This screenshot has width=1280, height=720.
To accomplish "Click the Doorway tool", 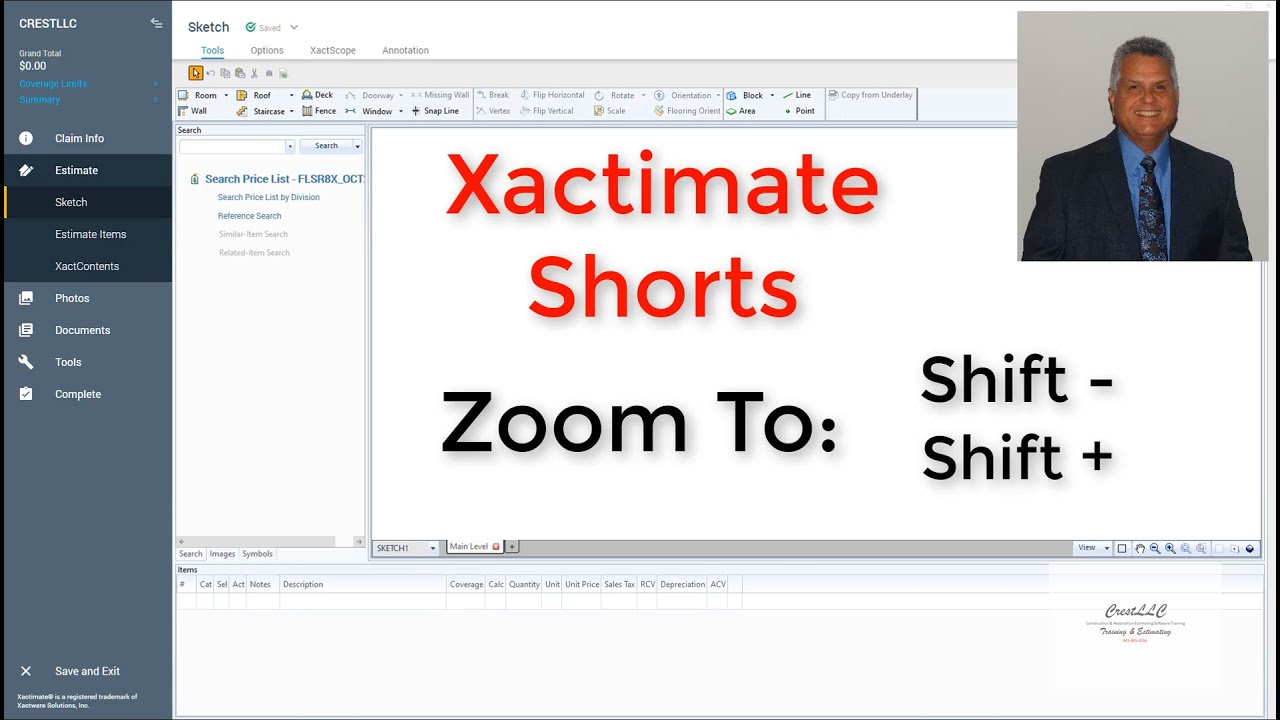I will 370,95.
